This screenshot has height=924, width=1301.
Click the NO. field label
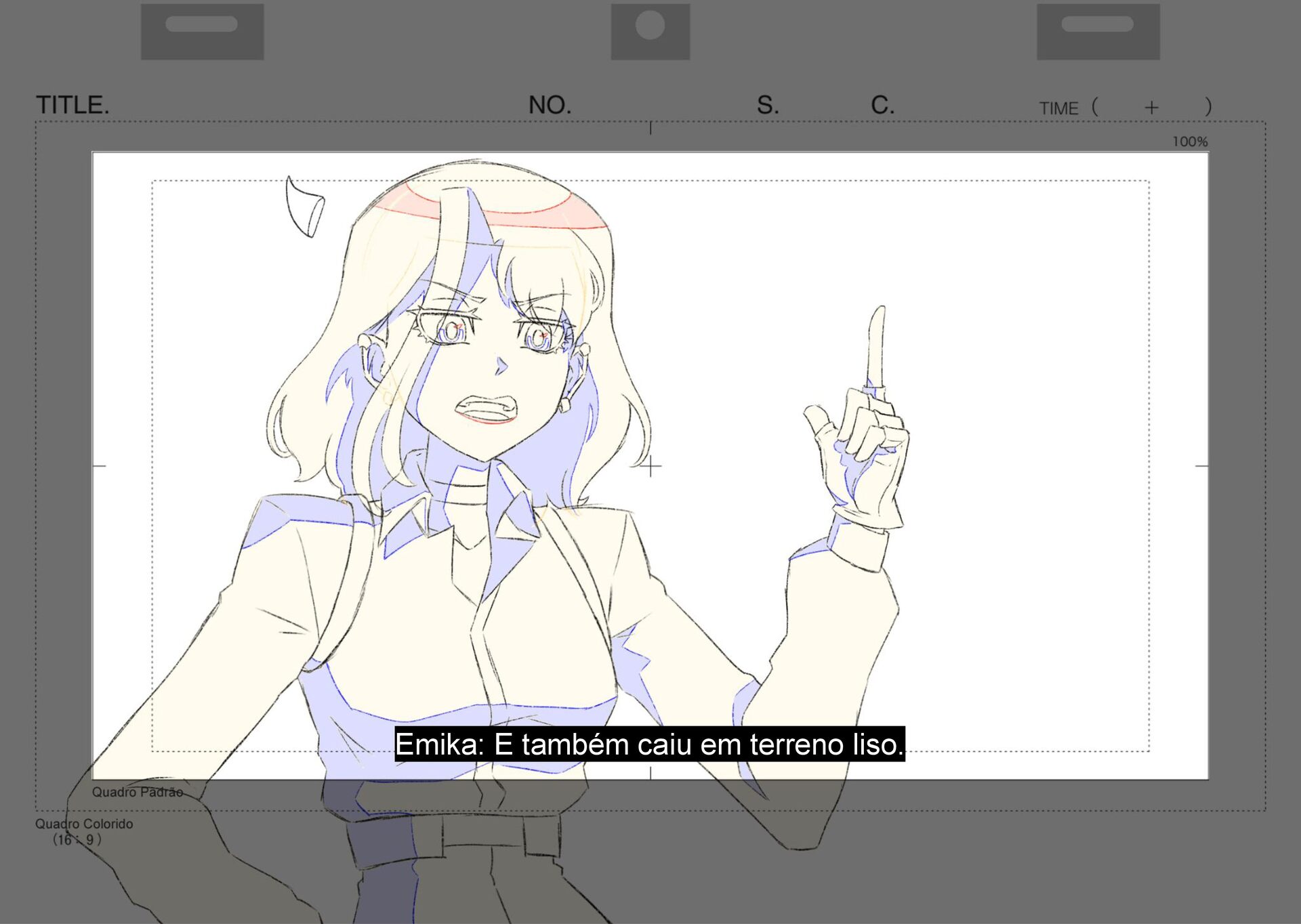coord(550,105)
